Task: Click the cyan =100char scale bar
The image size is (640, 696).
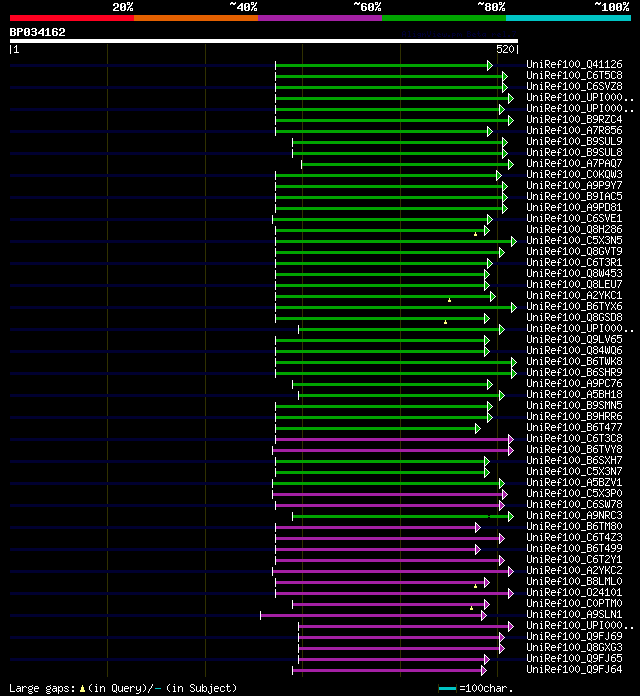Action: [x=447, y=689]
